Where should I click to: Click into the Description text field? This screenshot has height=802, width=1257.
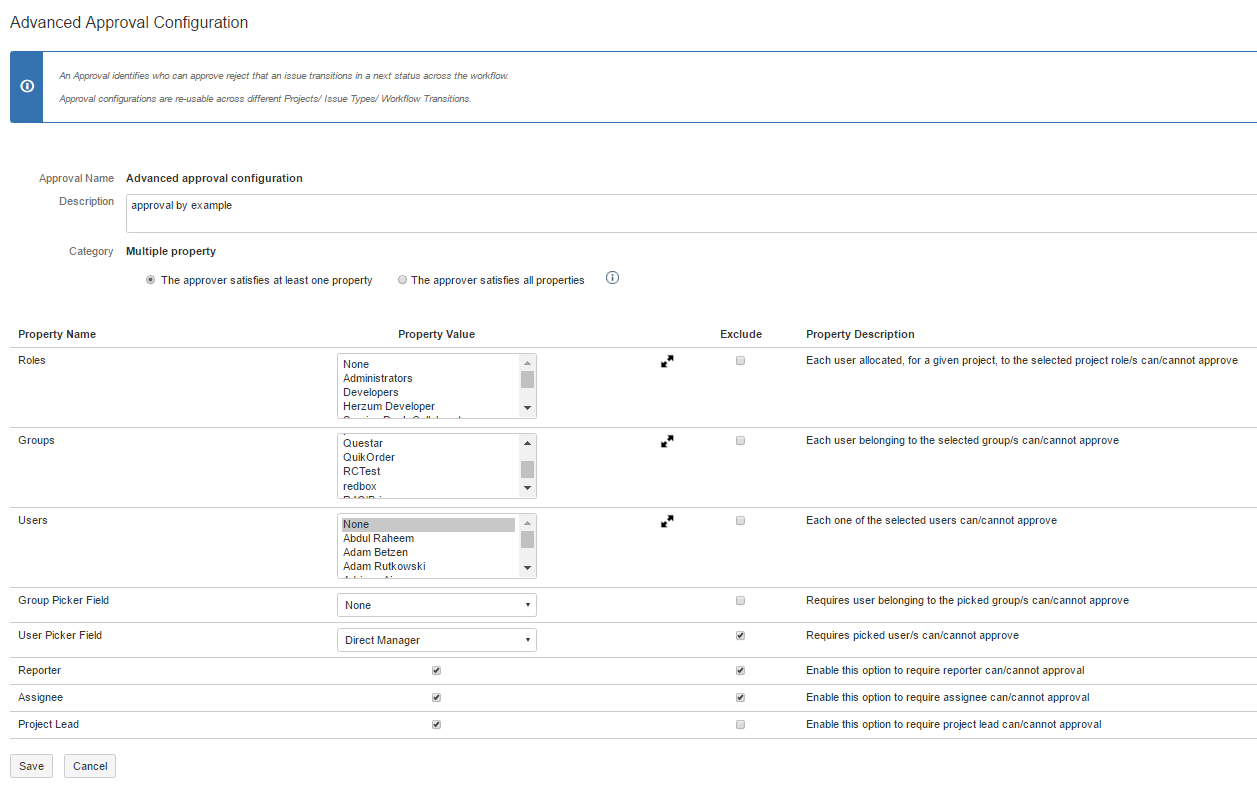690,213
